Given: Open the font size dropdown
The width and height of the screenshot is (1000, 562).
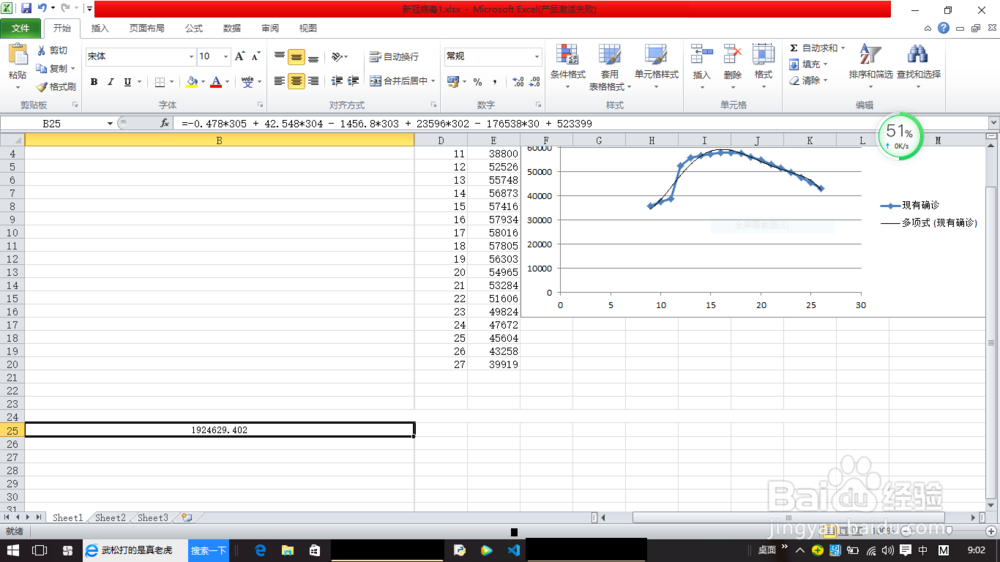Looking at the screenshot, I should [225, 57].
